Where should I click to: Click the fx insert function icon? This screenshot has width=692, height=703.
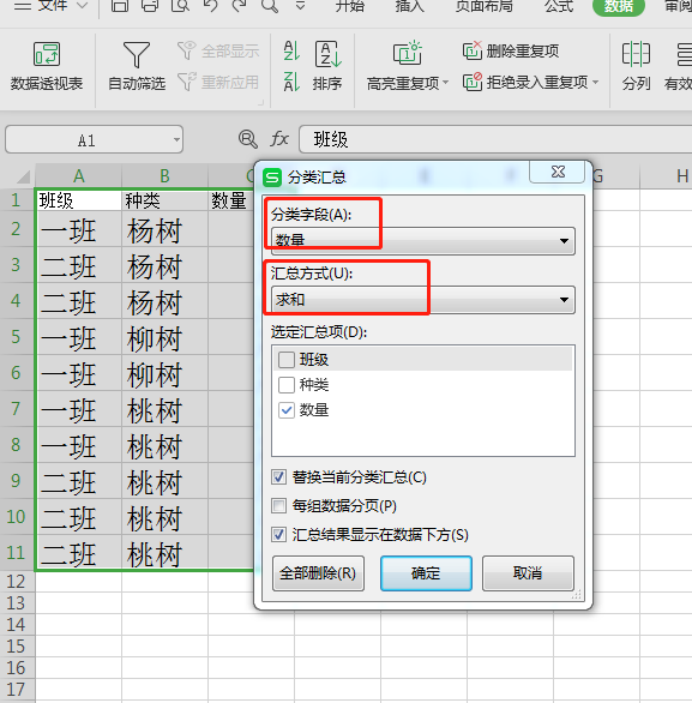[279, 139]
